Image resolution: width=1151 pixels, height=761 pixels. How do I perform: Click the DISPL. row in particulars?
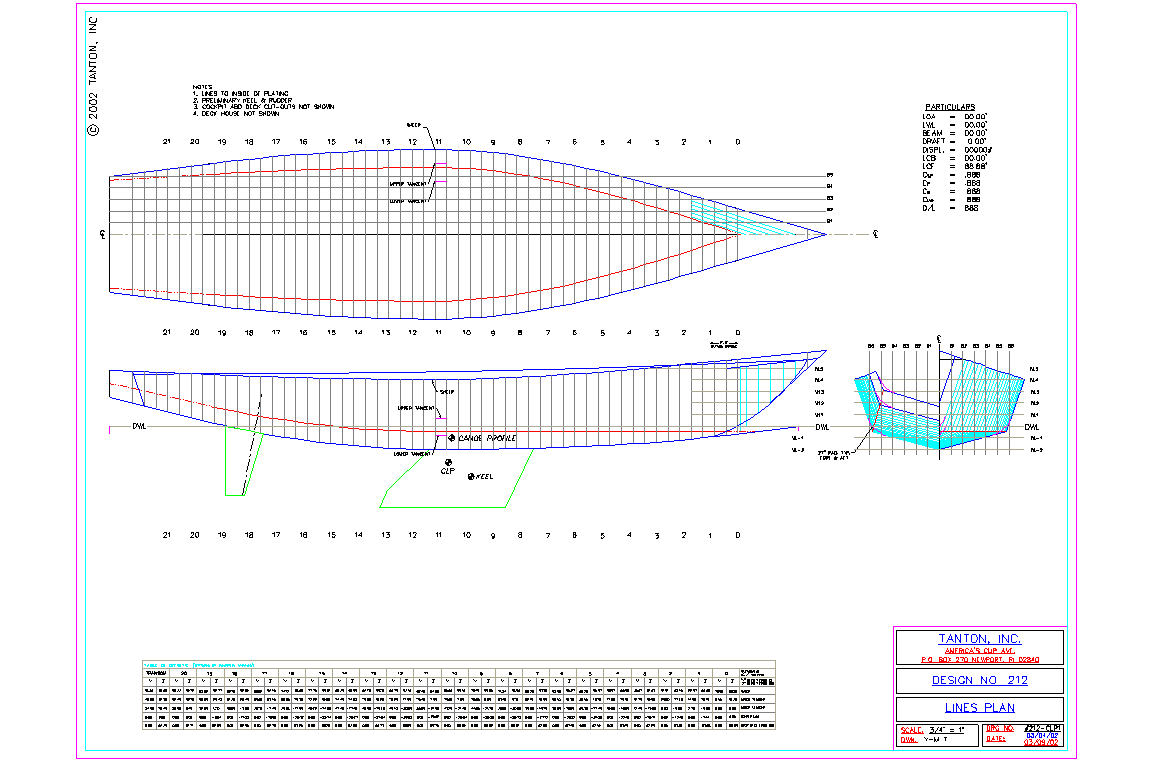click(x=958, y=150)
